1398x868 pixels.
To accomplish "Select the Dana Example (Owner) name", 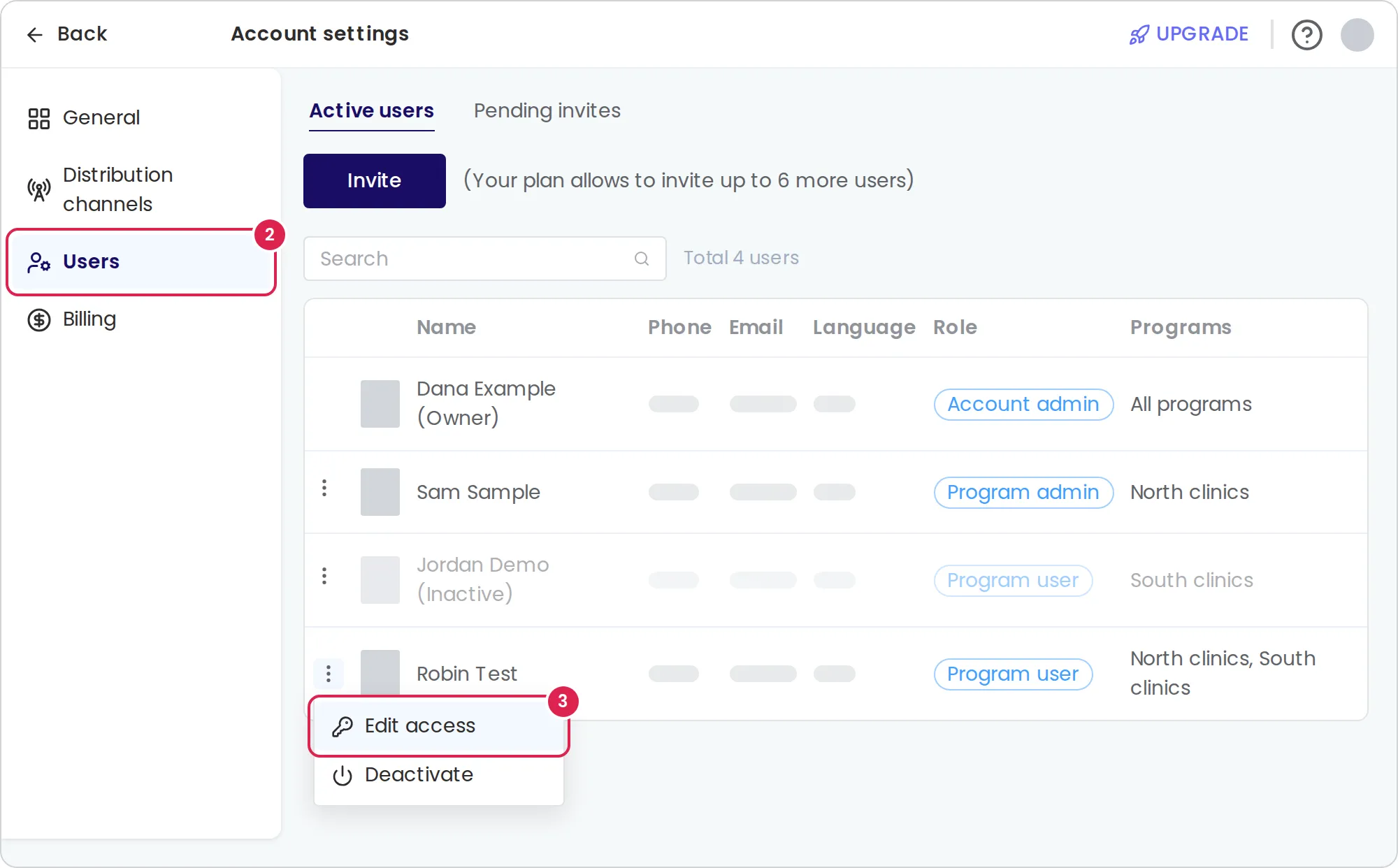I will [x=486, y=403].
